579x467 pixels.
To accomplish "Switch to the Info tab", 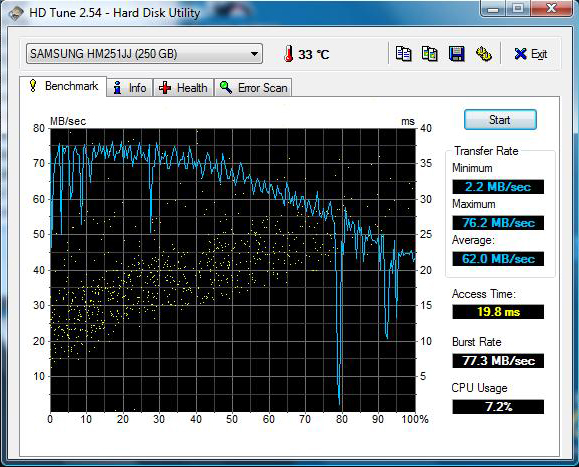I will click(x=130, y=88).
